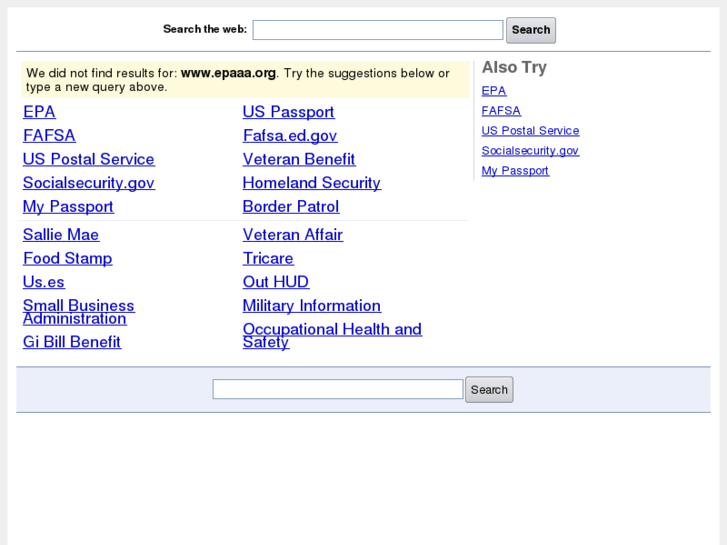Click the top web search input field
This screenshot has width=727, height=545.
pos(377,30)
